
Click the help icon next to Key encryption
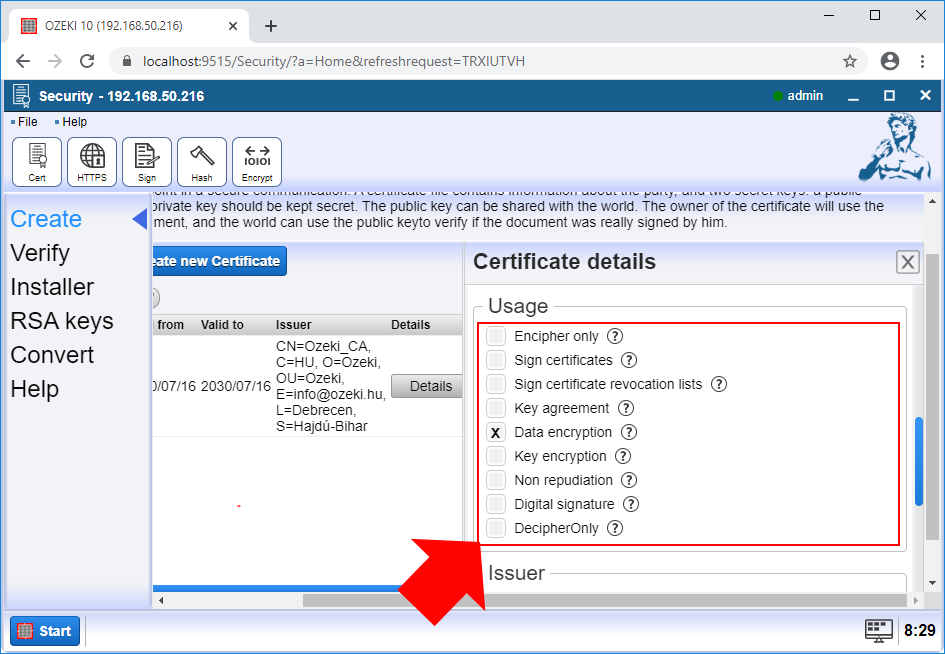tap(623, 456)
